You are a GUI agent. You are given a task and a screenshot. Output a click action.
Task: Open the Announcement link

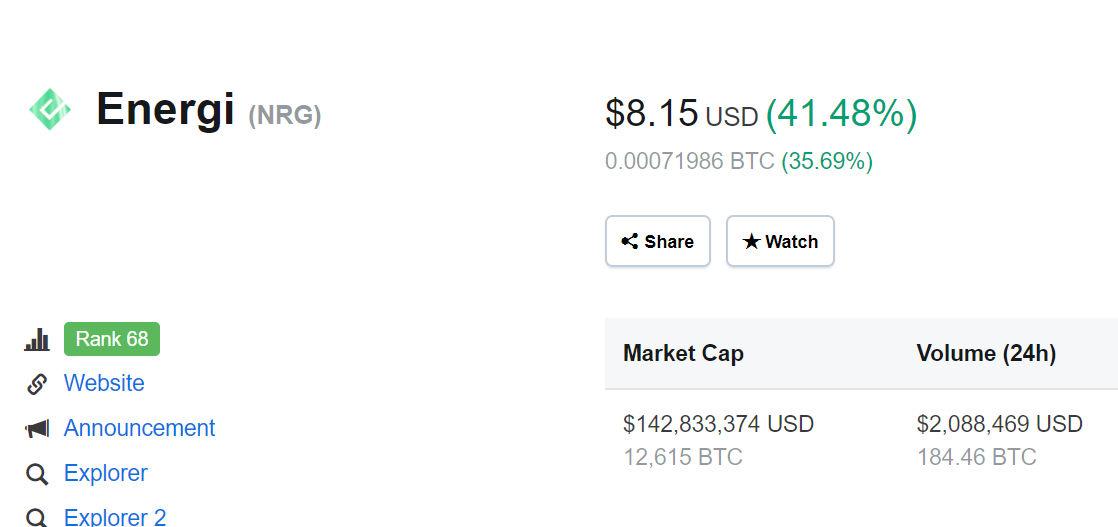click(x=140, y=428)
